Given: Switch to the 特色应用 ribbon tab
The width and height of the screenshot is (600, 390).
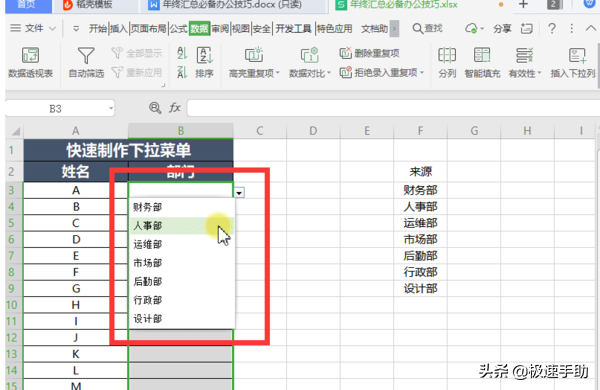Looking at the screenshot, I should [334, 28].
